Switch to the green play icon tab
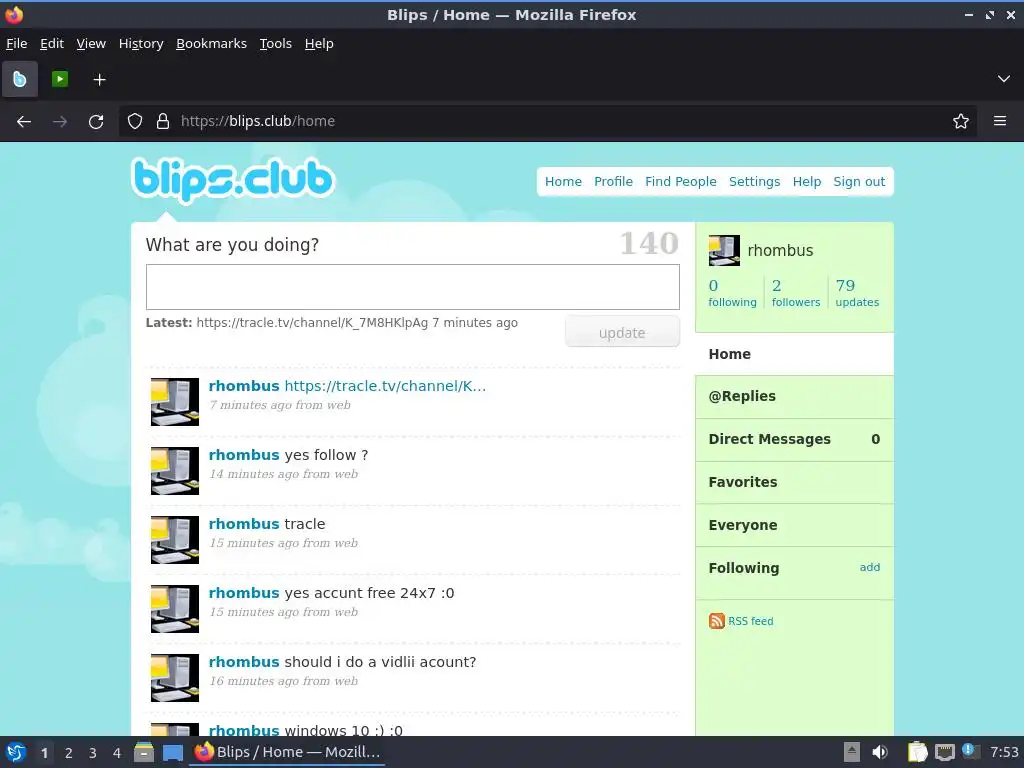Image resolution: width=1024 pixels, height=768 pixels. pos(60,79)
